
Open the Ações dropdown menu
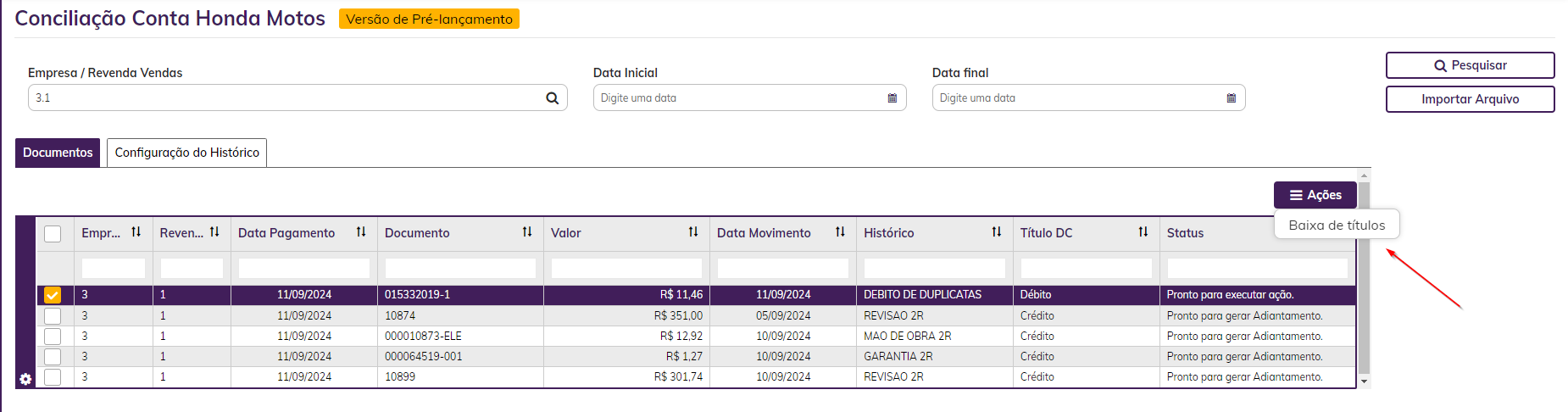(1315, 195)
